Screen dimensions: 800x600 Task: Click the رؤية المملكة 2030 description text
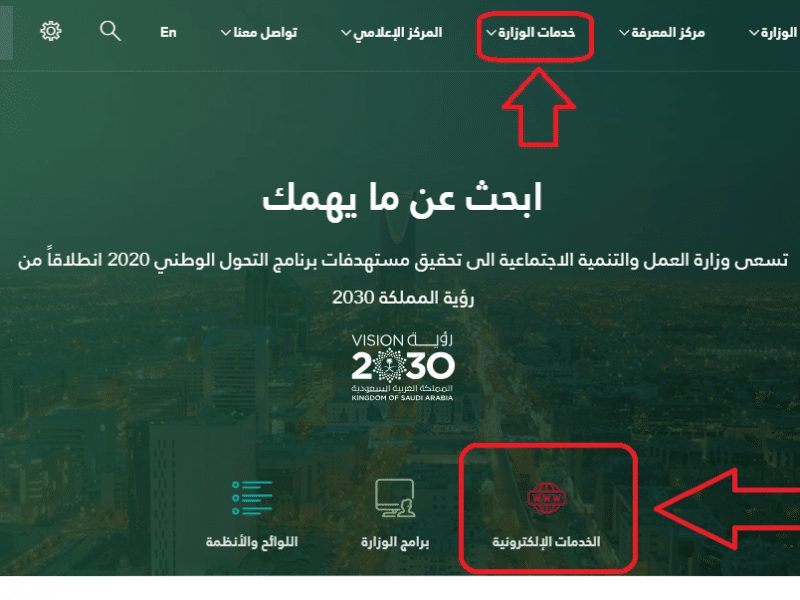[403, 297]
